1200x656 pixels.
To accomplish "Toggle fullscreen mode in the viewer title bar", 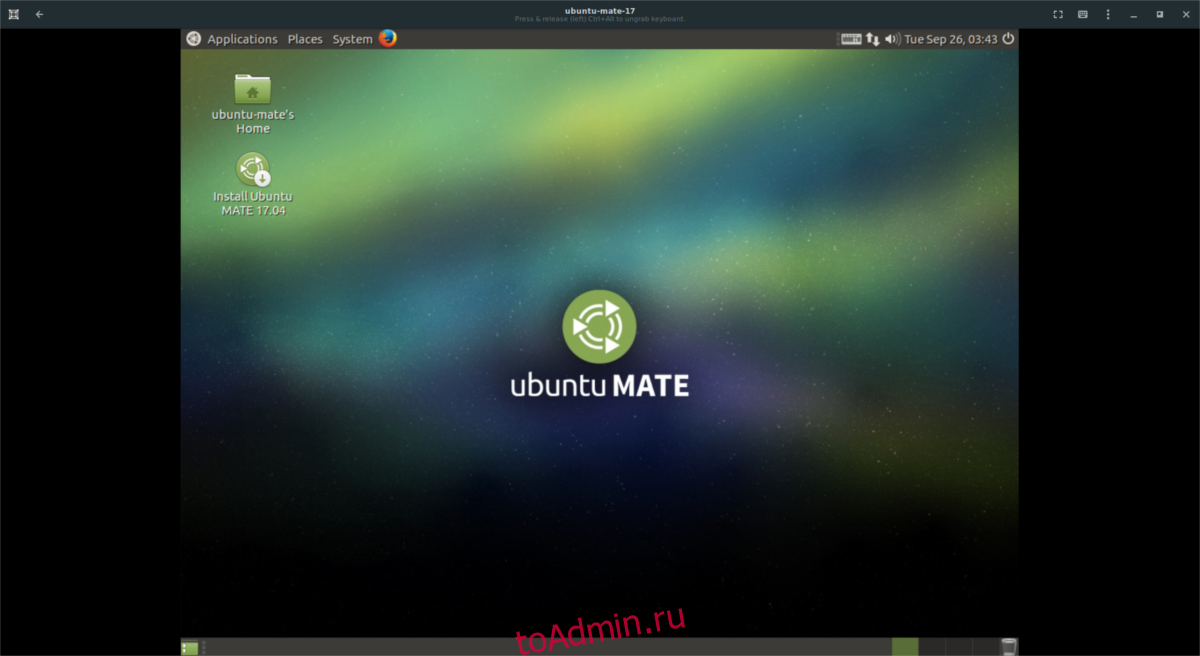I will pos(1058,14).
